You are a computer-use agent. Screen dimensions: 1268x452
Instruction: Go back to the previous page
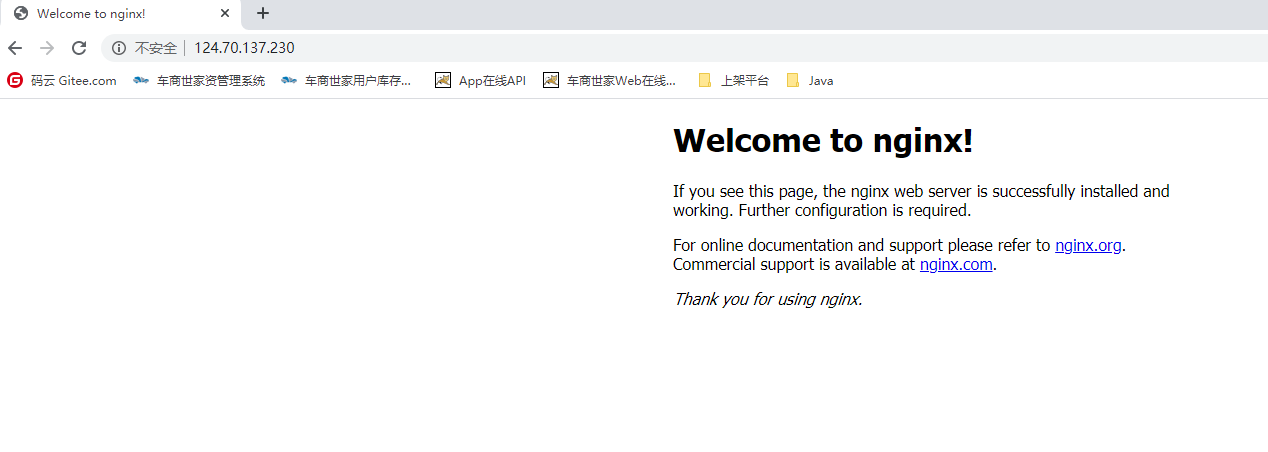[x=15, y=48]
